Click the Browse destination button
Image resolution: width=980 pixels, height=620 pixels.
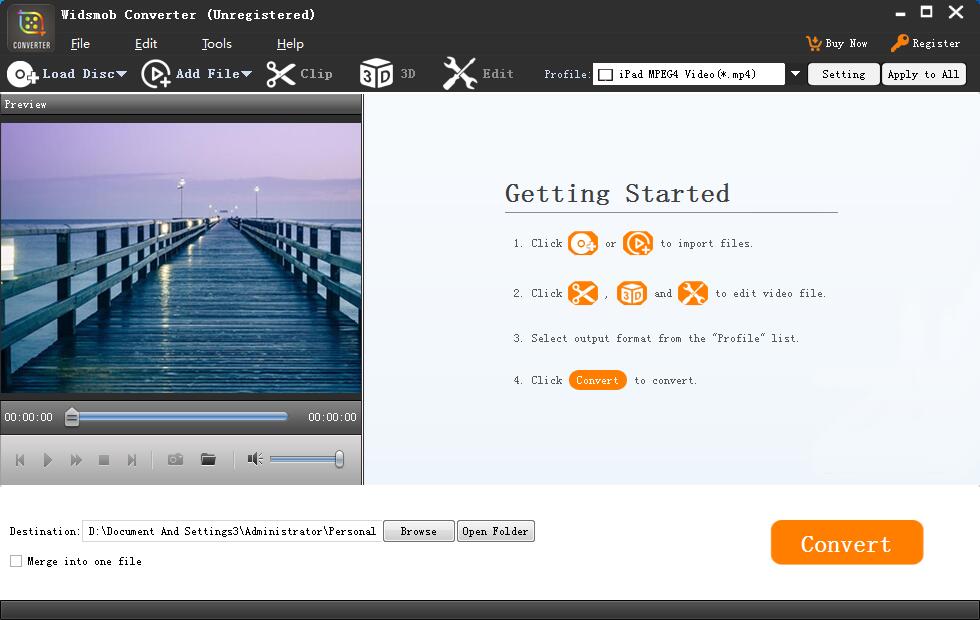[419, 531]
